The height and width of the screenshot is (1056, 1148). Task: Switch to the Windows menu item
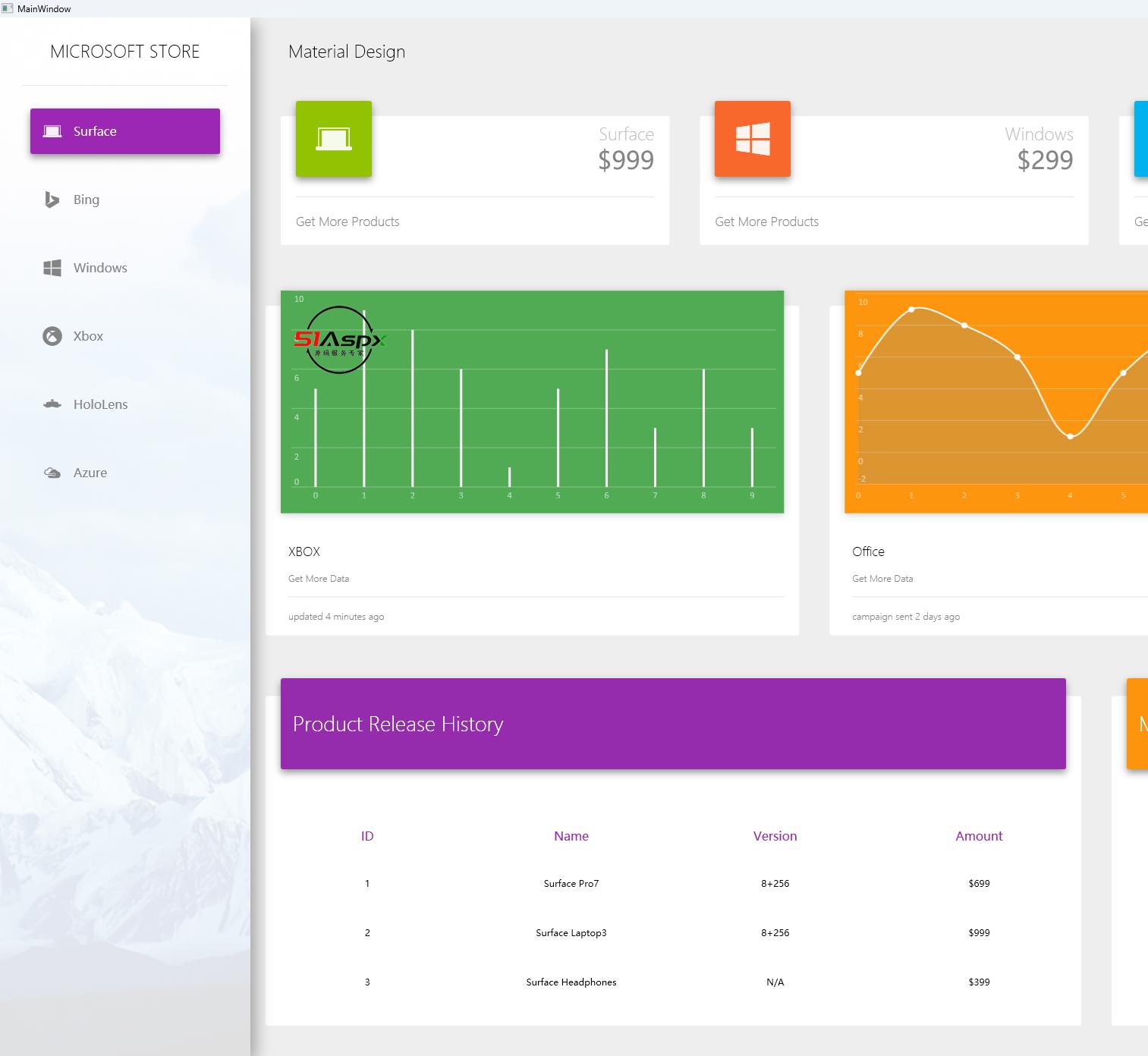pyautogui.click(x=125, y=268)
